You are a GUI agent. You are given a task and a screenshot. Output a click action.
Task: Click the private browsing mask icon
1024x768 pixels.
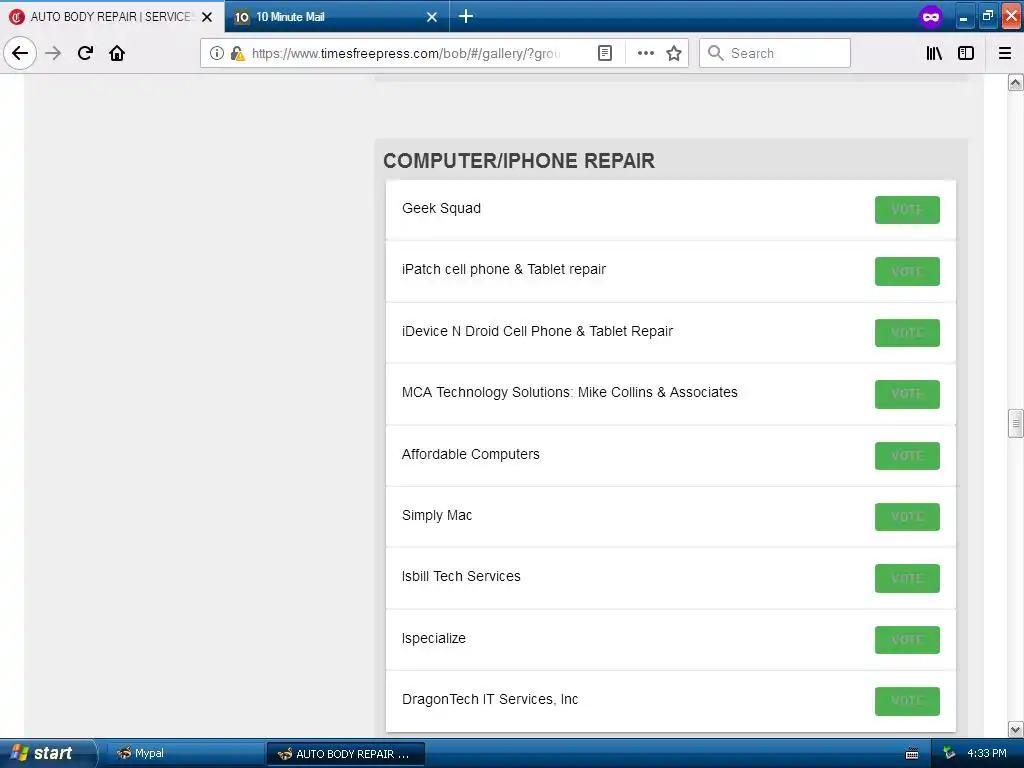(931, 16)
